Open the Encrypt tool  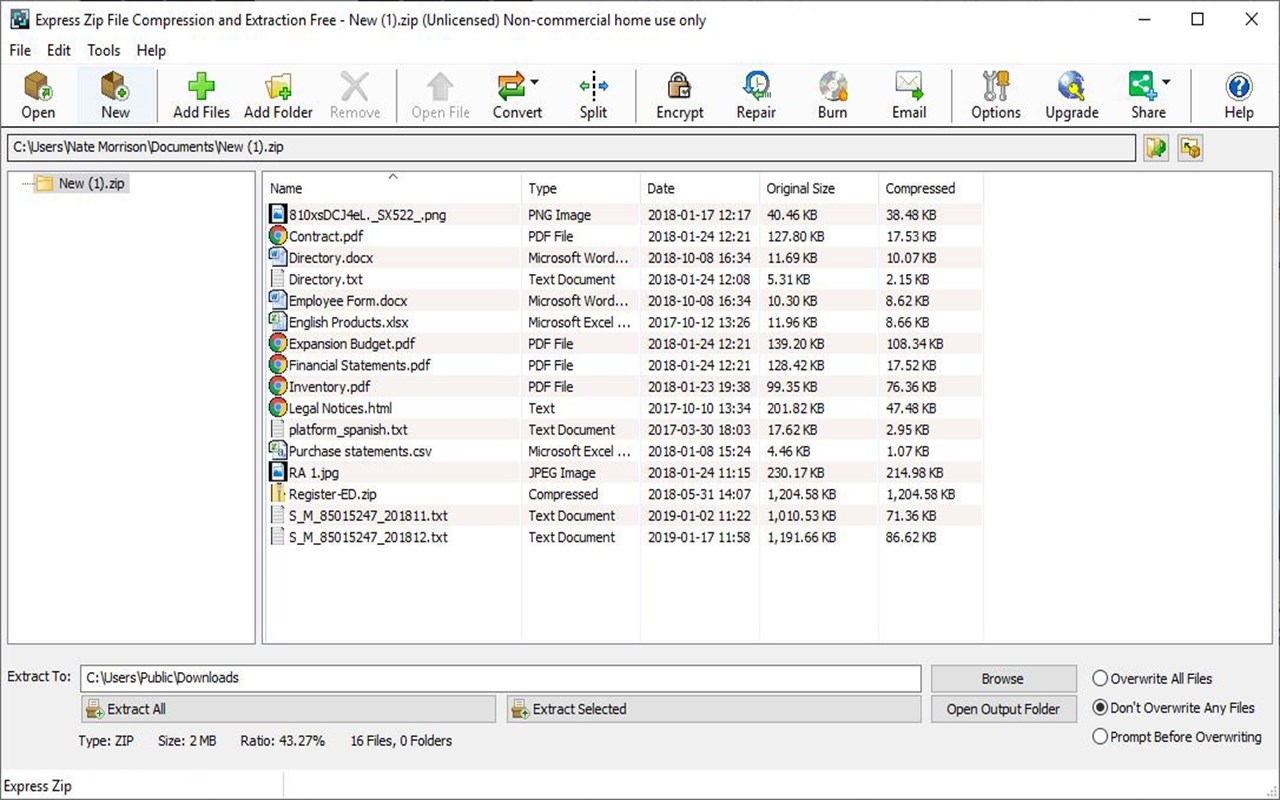(x=679, y=95)
